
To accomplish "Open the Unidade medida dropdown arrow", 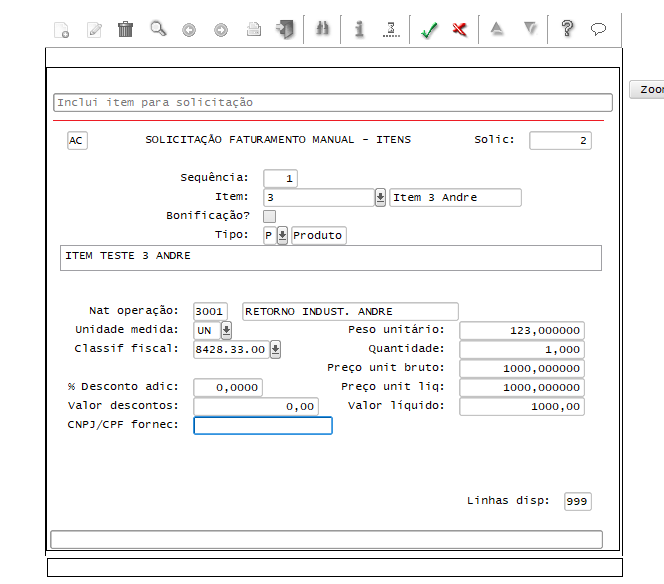I will pyautogui.click(x=226, y=330).
